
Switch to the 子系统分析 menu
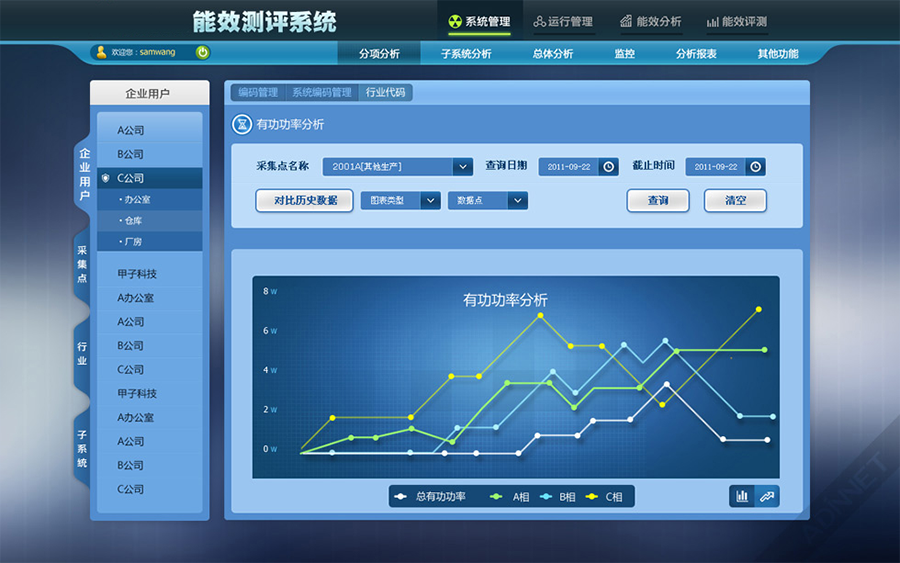point(466,54)
